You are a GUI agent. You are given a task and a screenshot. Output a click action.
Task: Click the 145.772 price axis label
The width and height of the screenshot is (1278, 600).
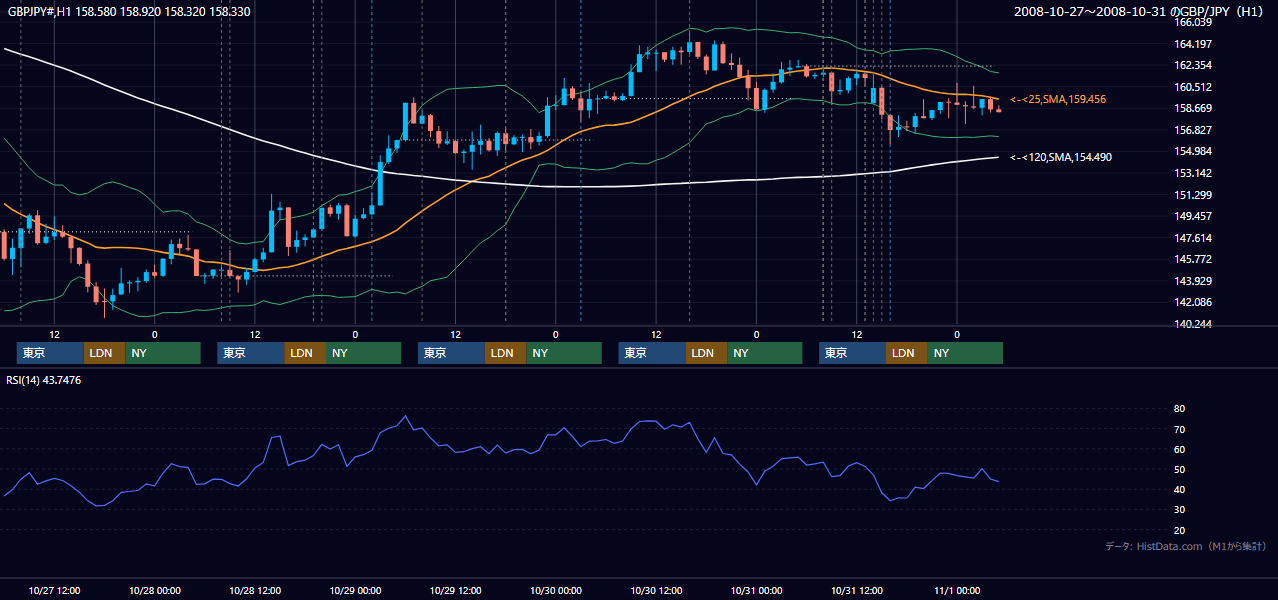[1193, 259]
